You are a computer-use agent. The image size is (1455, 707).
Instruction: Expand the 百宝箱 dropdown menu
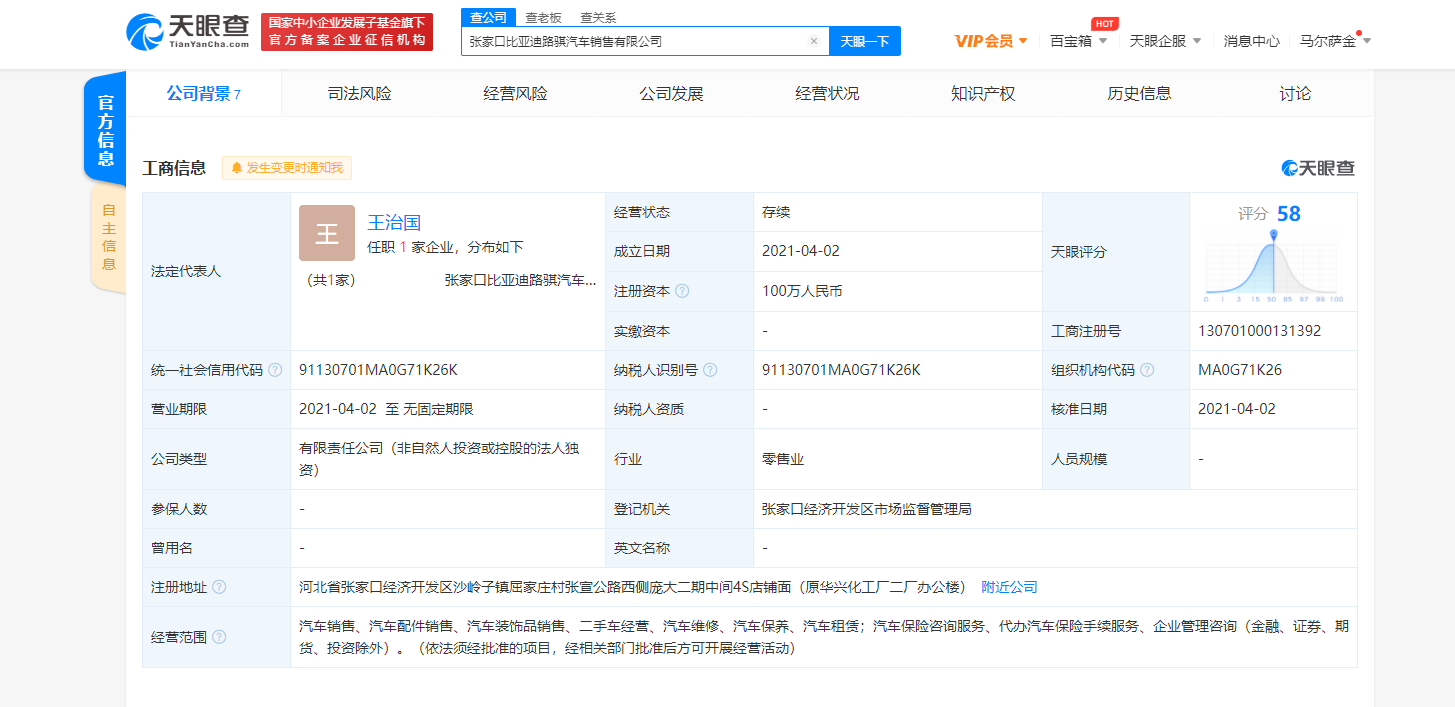(x=1078, y=41)
